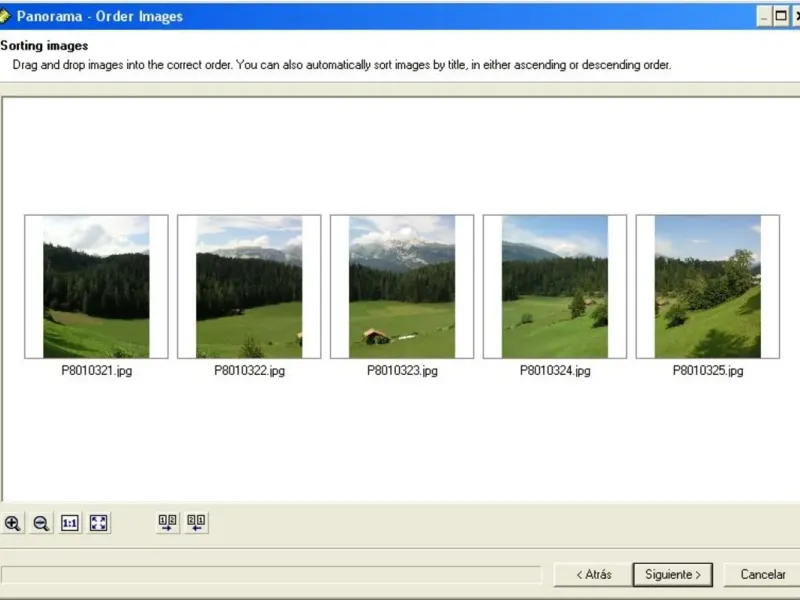Fit thumbnails to window icon

pyautogui.click(x=98, y=523)
